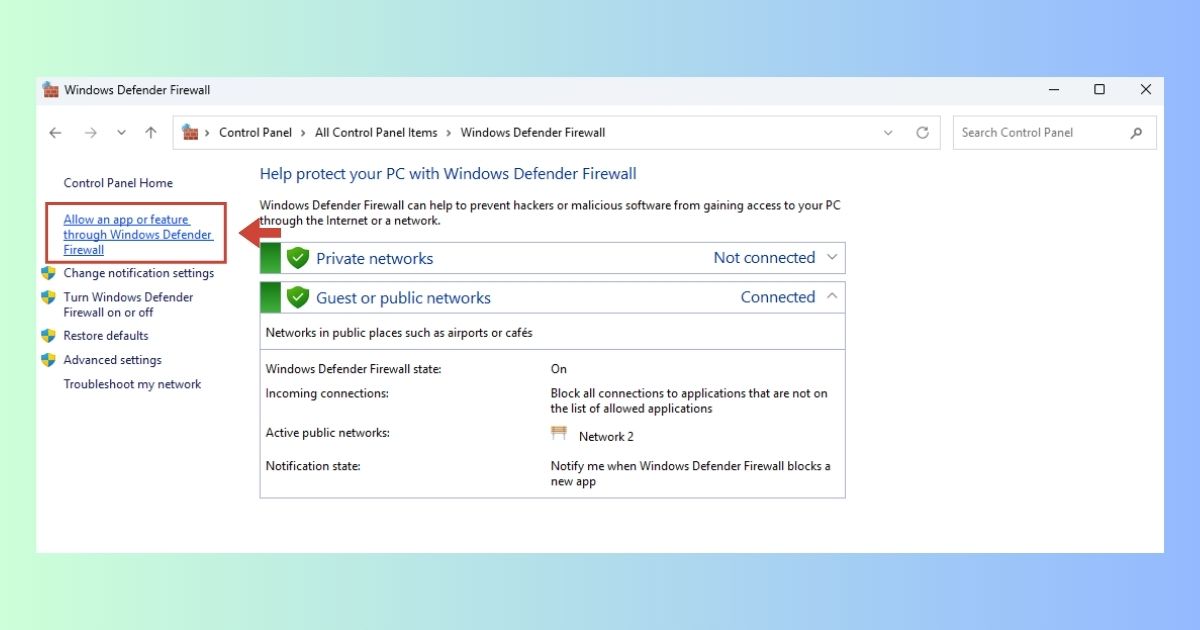Click shield icon beside Turn Windows Defender Firewall
Image resolution: width=1200 pixels, height=630 pixels.
pos(48,297)
